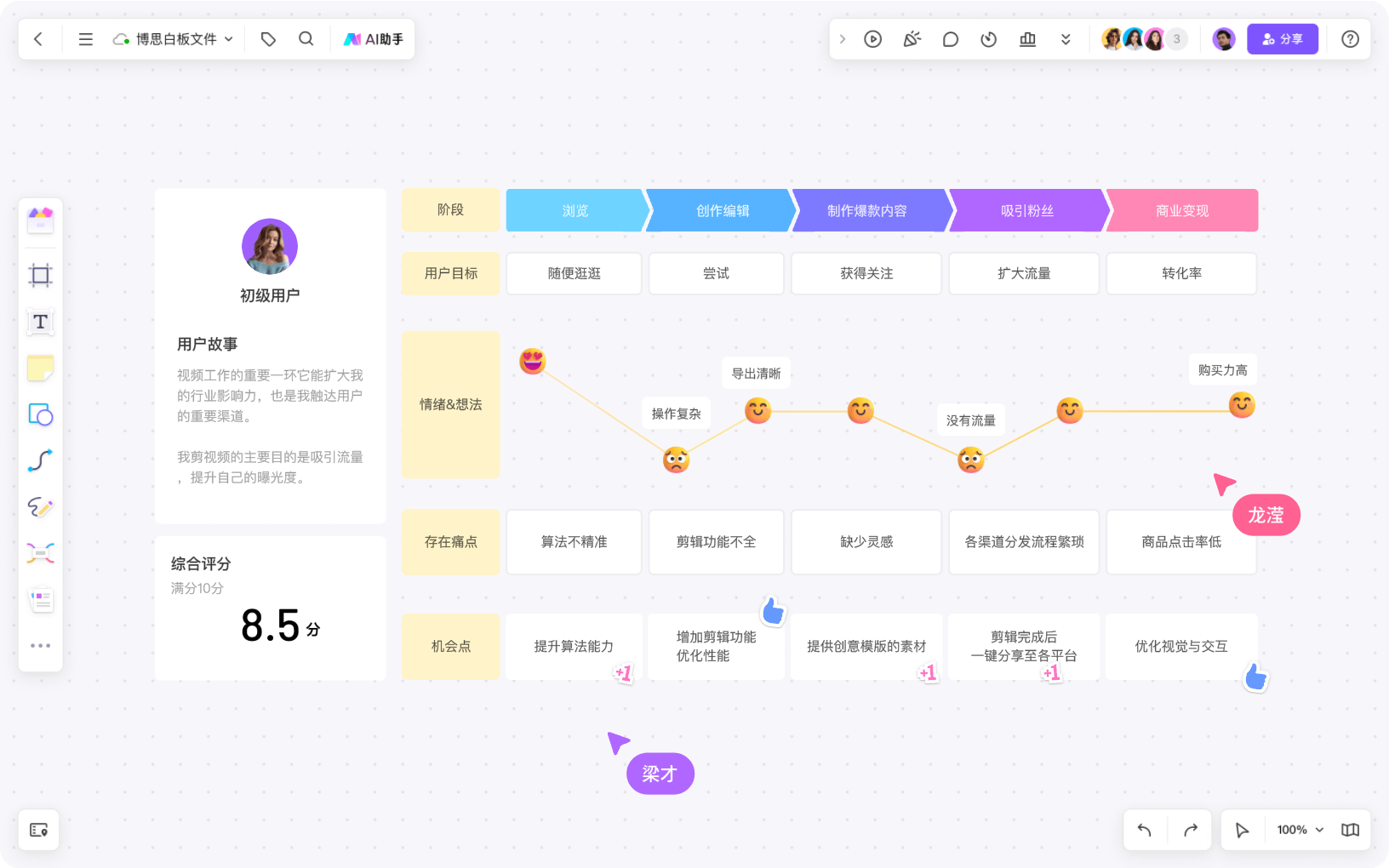Toggle thumbs-up reaction on 增加剪辑功能 card
Screen dimensions: 1389x868
coord(773,611)
